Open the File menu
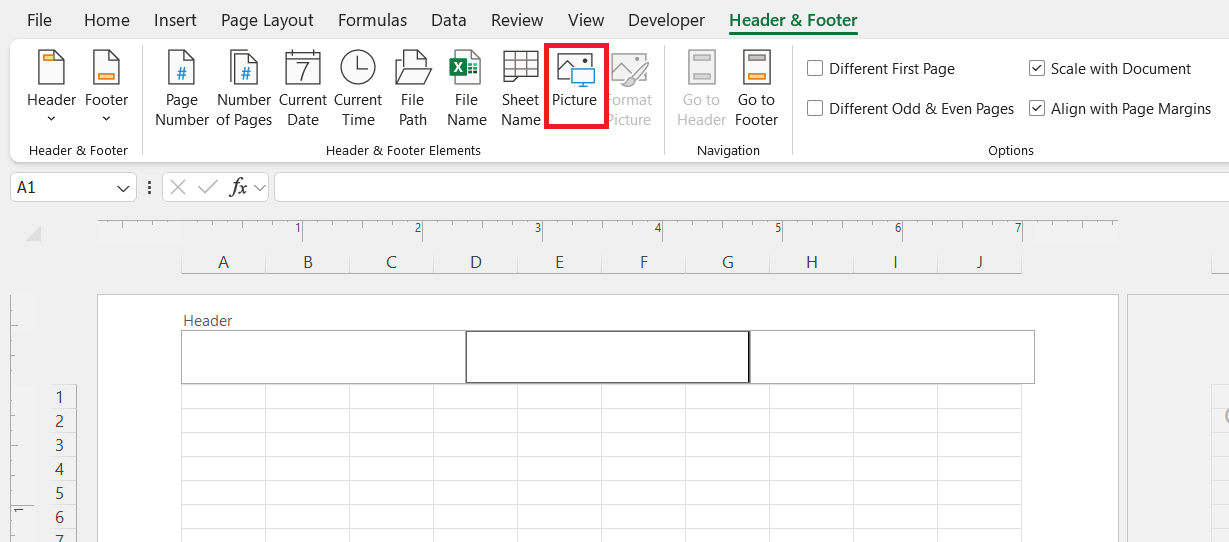This screenshot has width=1229, height=542. (x=39, y=20)
